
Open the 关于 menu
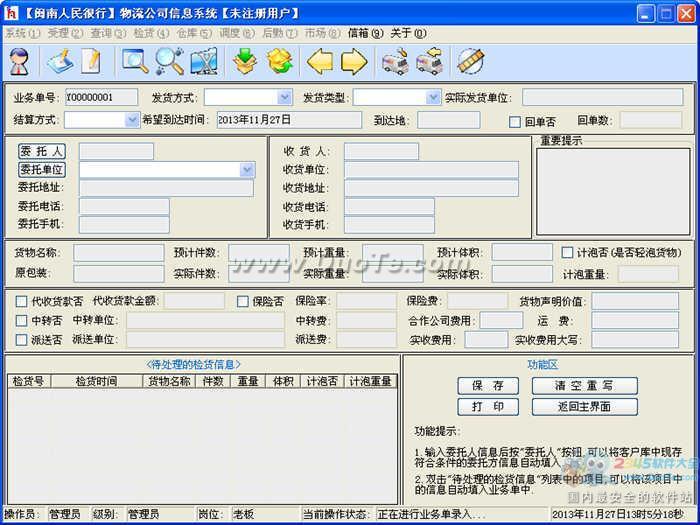408,33
